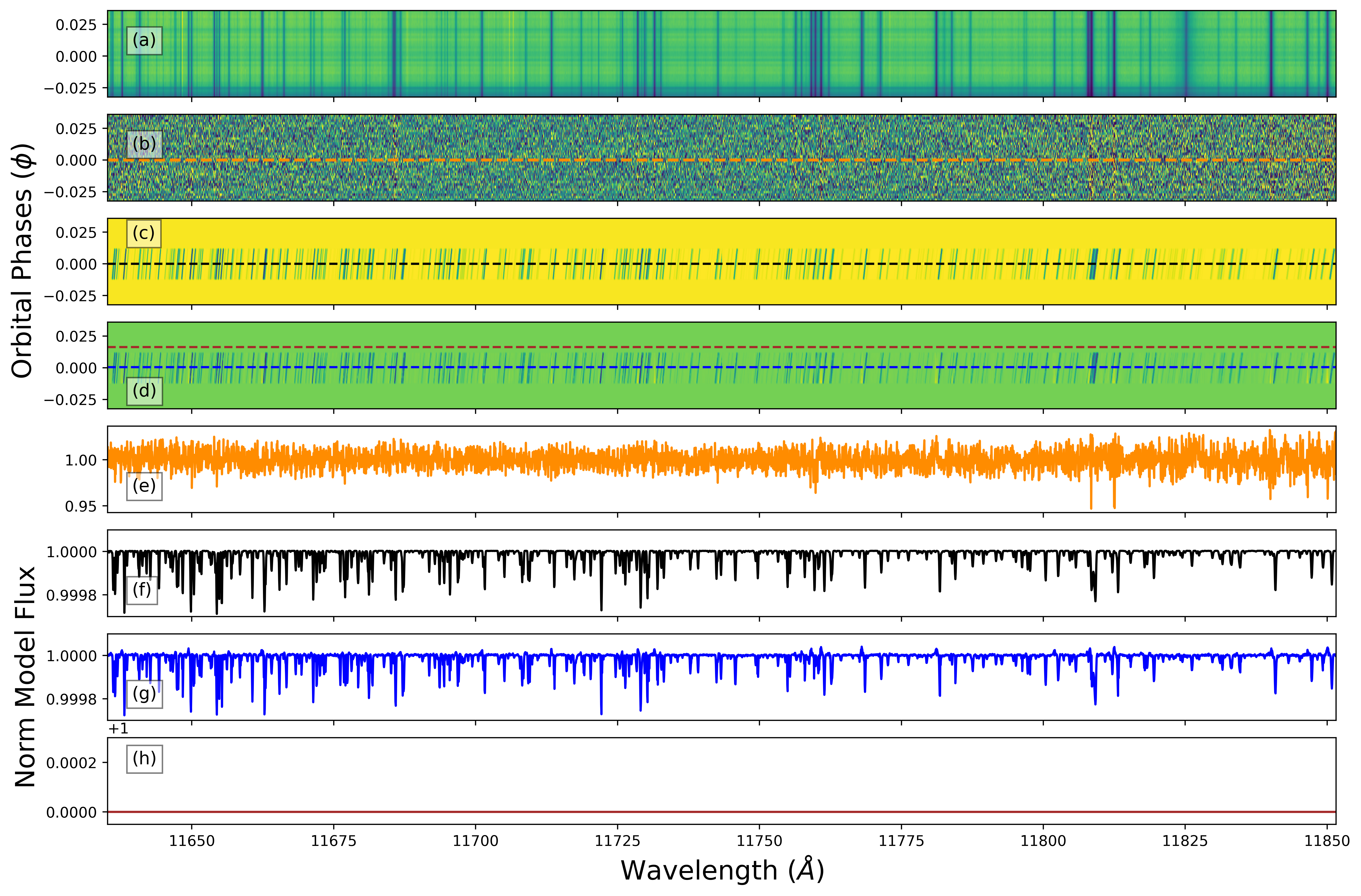Screen dimensions: 1361x896
Task: Click the 11850 wavelength tick label
Action: pos(1327,841)
